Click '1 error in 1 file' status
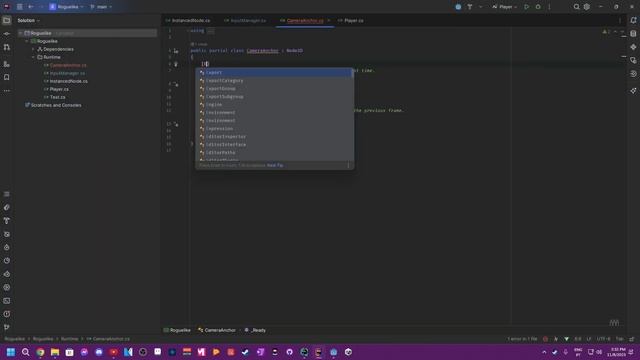The height and width of the screenshot is (360, 640). pos(522,339)
